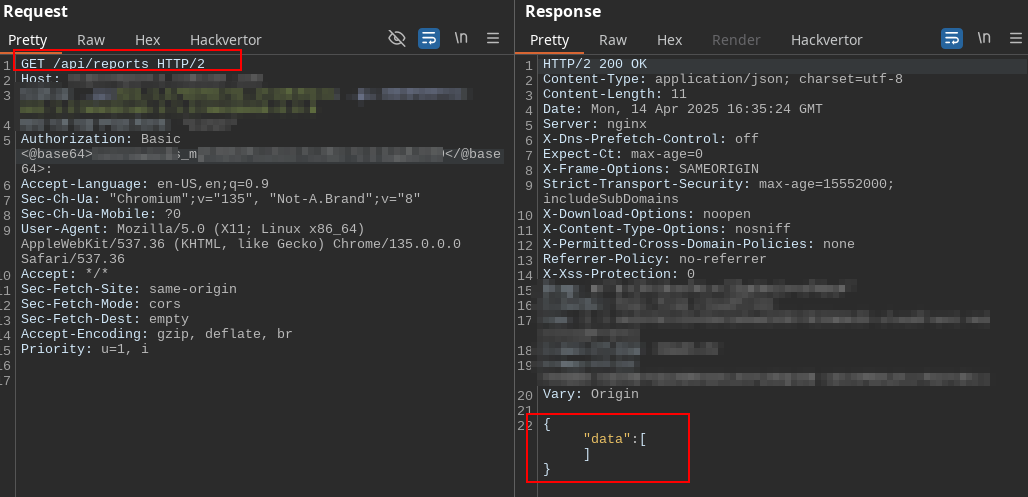The height and width of the screenshot is (497, 1028).
Task: Click the Sec-Fetch-Site: same-origin line
Action: click(x=128, y=289)
